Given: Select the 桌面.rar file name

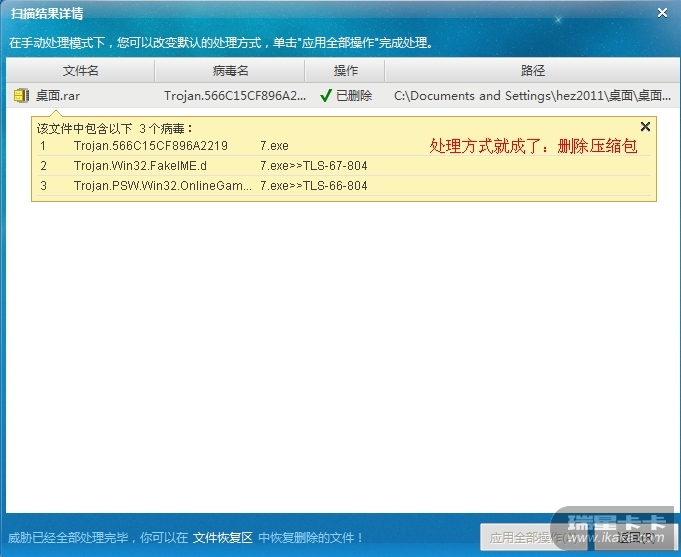Looking at the screenshot, I should click(58, 96).
